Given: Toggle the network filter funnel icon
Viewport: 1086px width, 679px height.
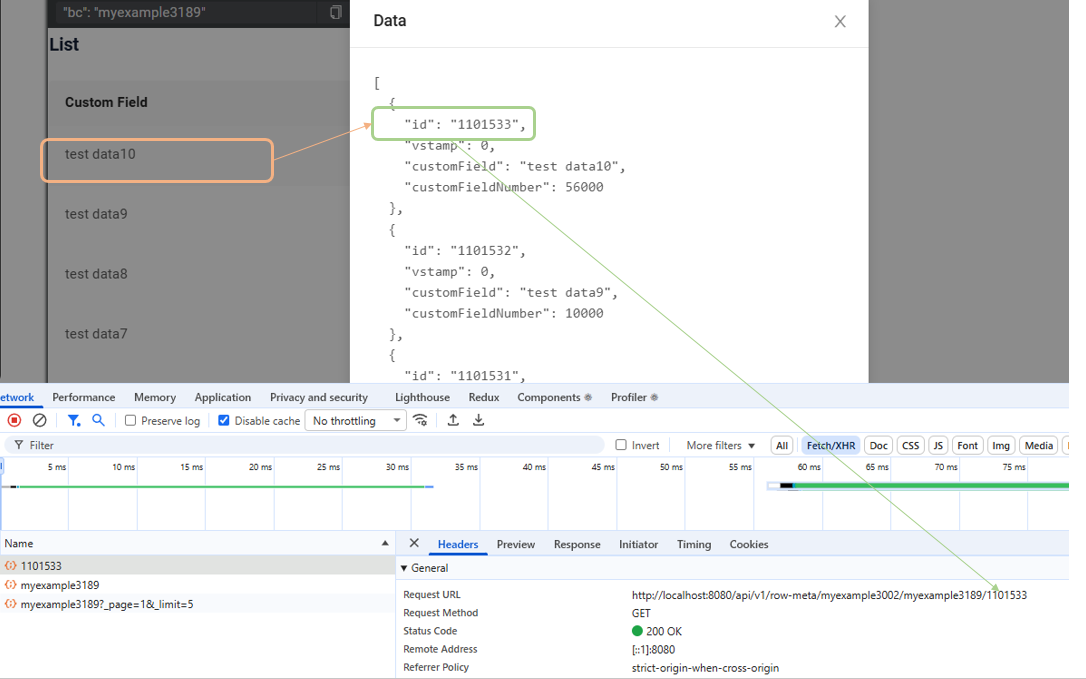Looking at the screenshot, I should (x=74, y=421).
